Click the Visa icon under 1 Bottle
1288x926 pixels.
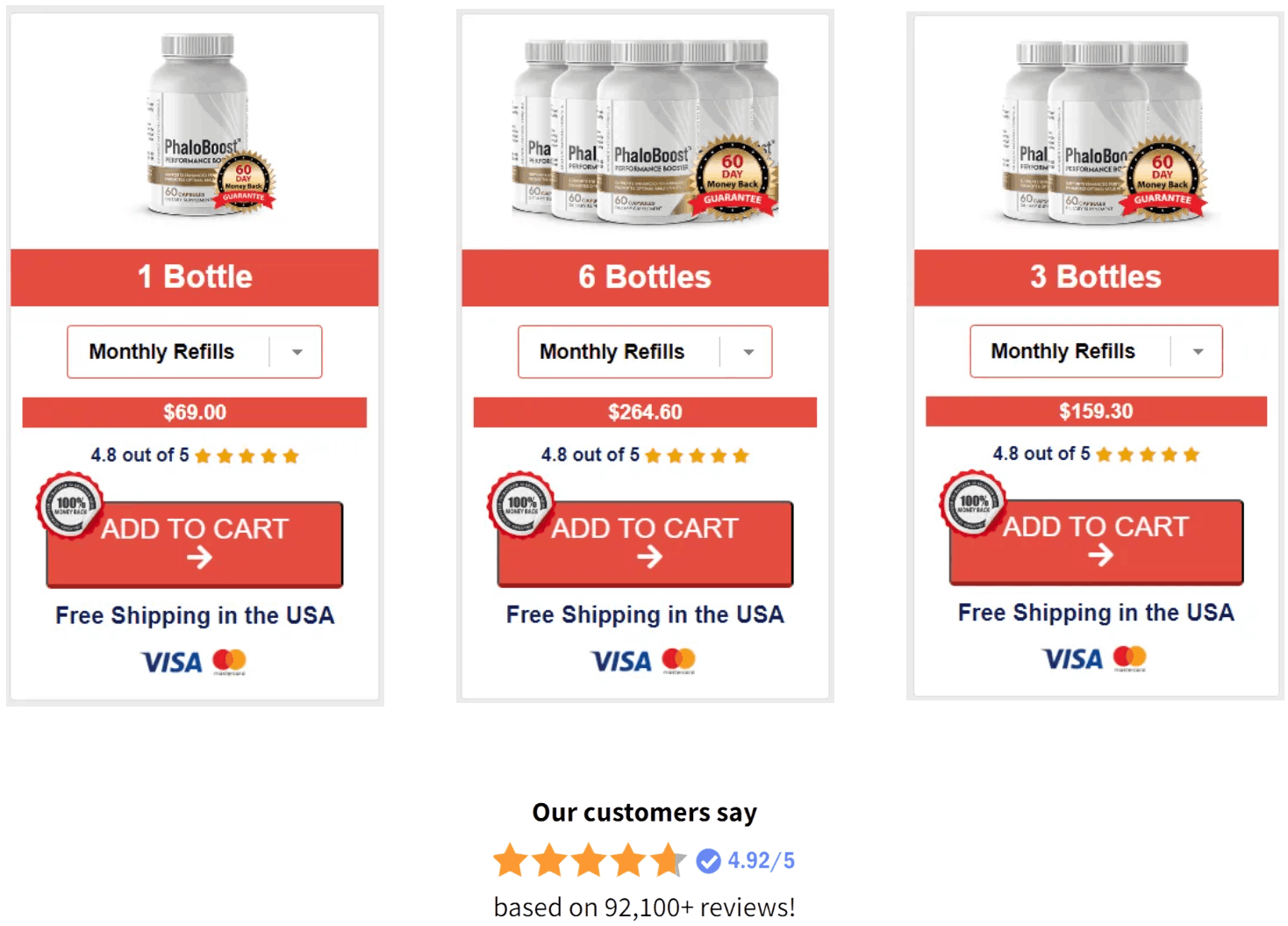[172, 662]
